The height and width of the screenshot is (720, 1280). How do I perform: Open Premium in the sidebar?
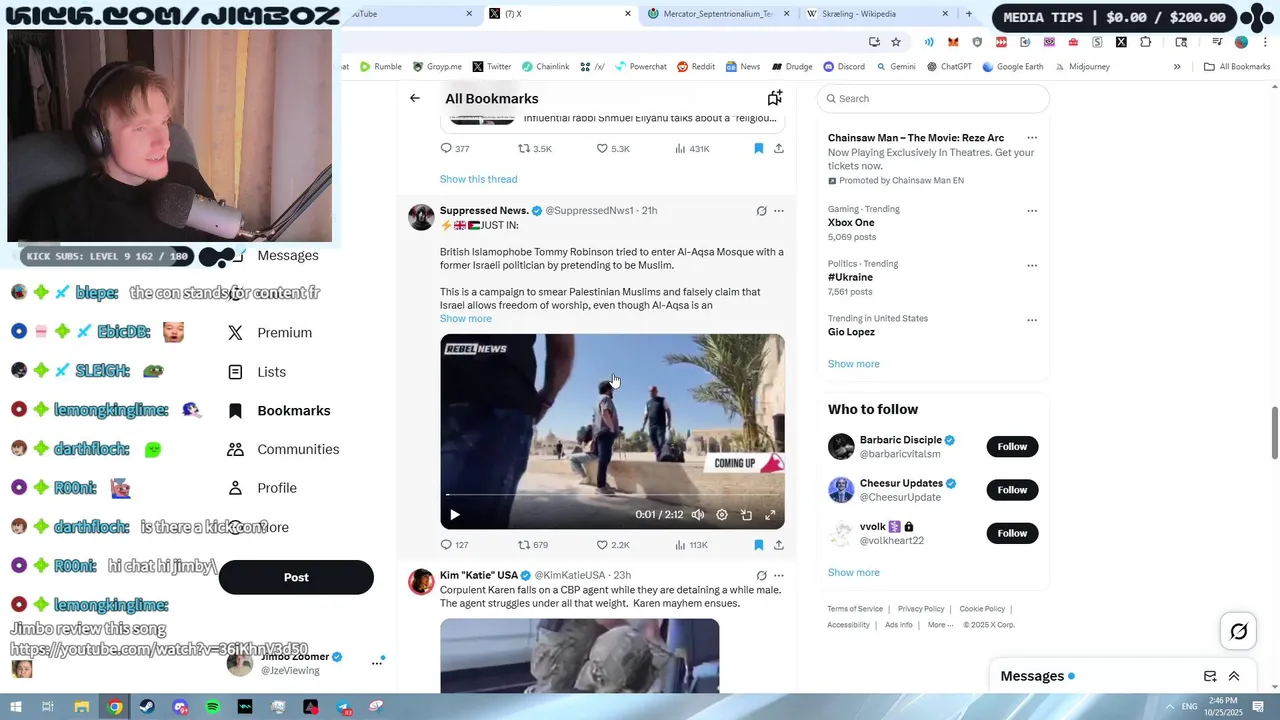270,333
